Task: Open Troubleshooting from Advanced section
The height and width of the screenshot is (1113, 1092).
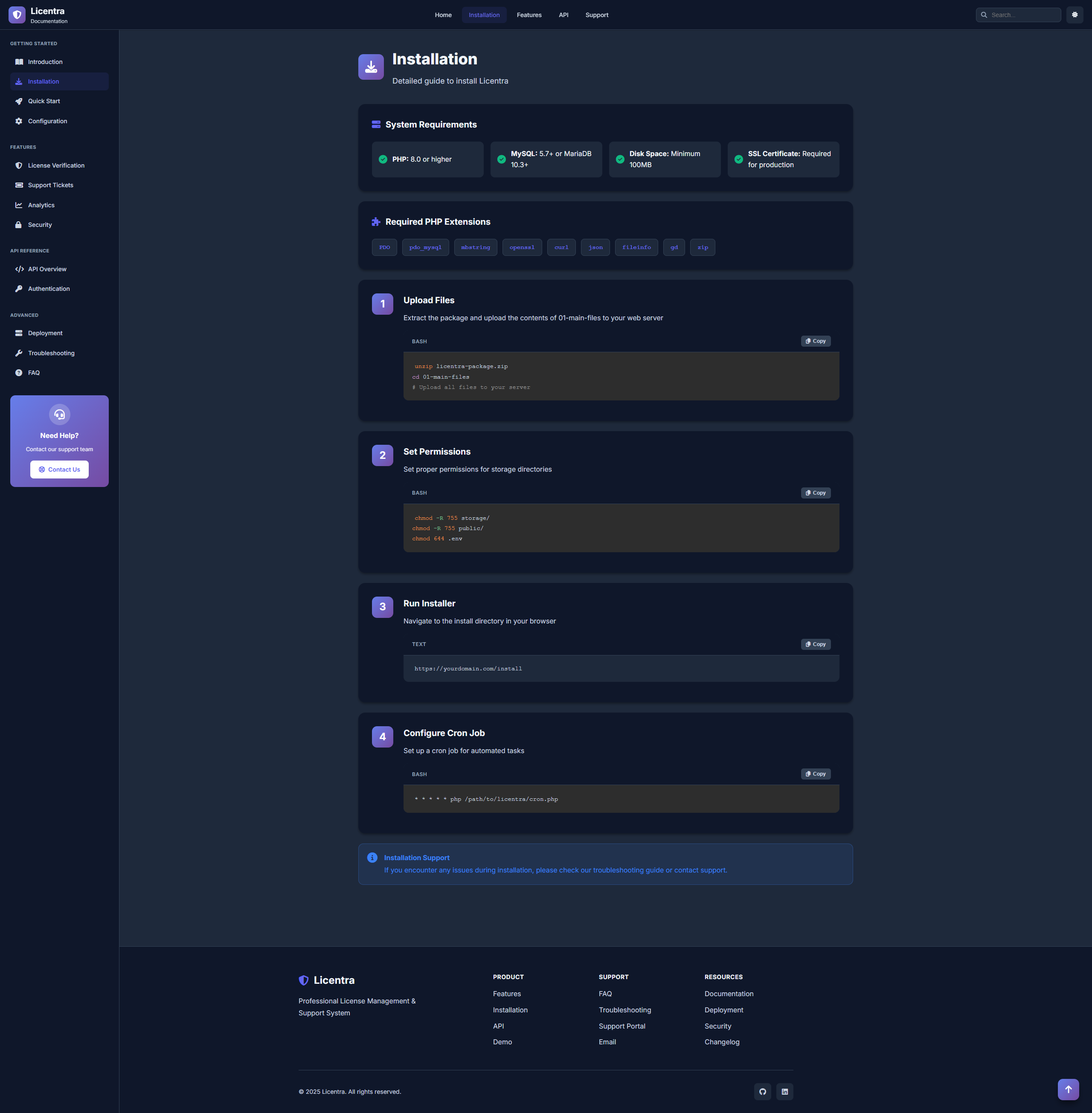Action: tap(51, 353)
